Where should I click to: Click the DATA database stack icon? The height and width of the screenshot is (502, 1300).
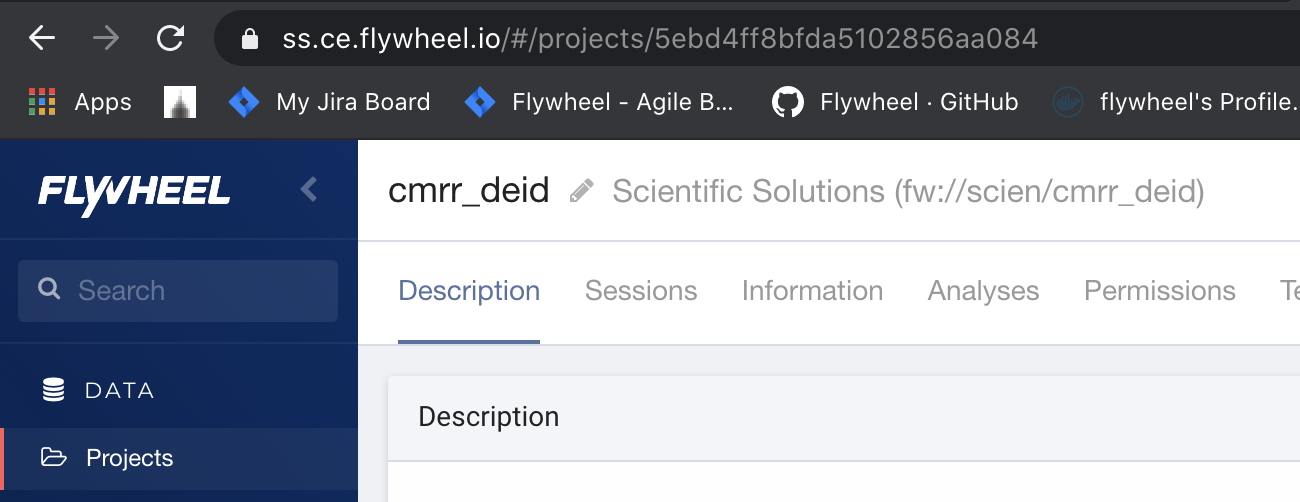click(53, 390)
